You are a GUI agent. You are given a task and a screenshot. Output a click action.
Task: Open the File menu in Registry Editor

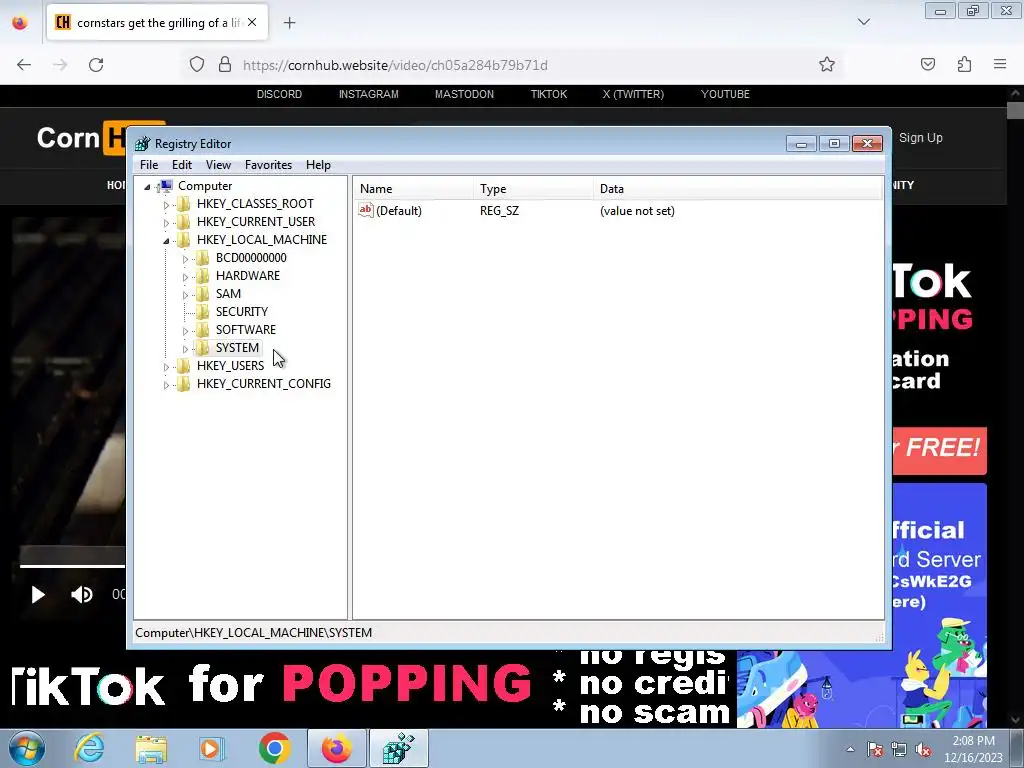[149, 165]
